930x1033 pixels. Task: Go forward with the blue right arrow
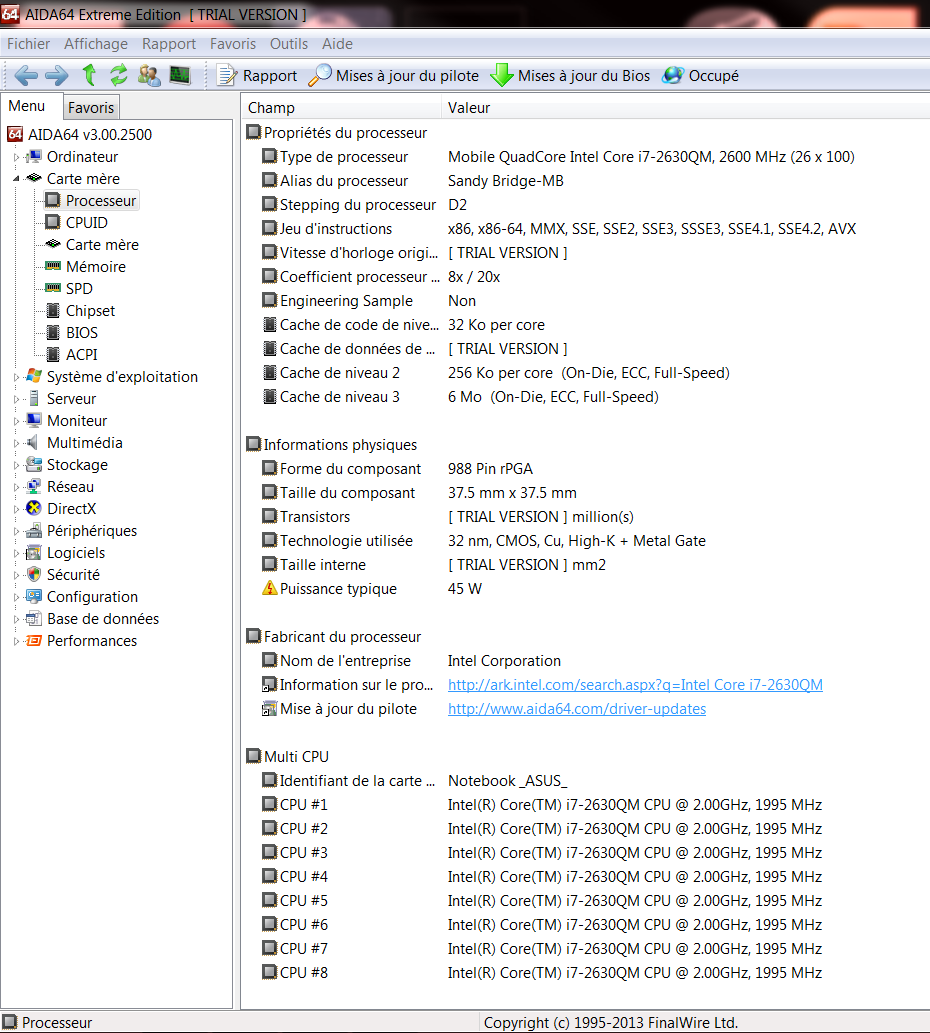pyautogui.click(x=57, y=76)
